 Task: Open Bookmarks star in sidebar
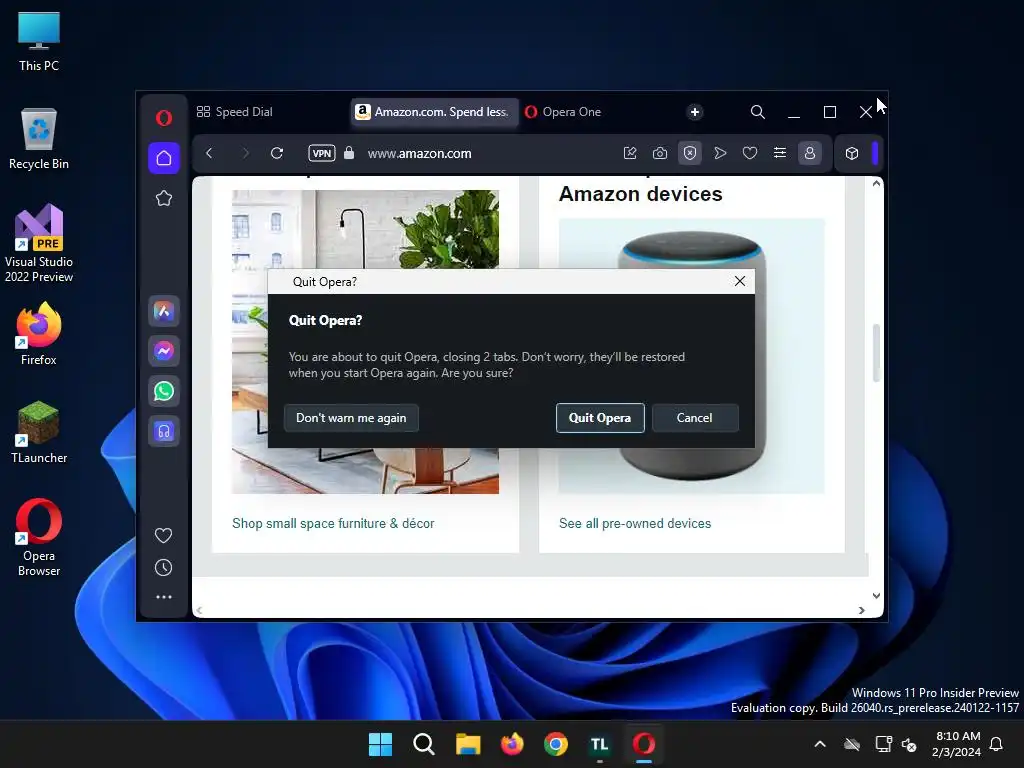point(164,199)
